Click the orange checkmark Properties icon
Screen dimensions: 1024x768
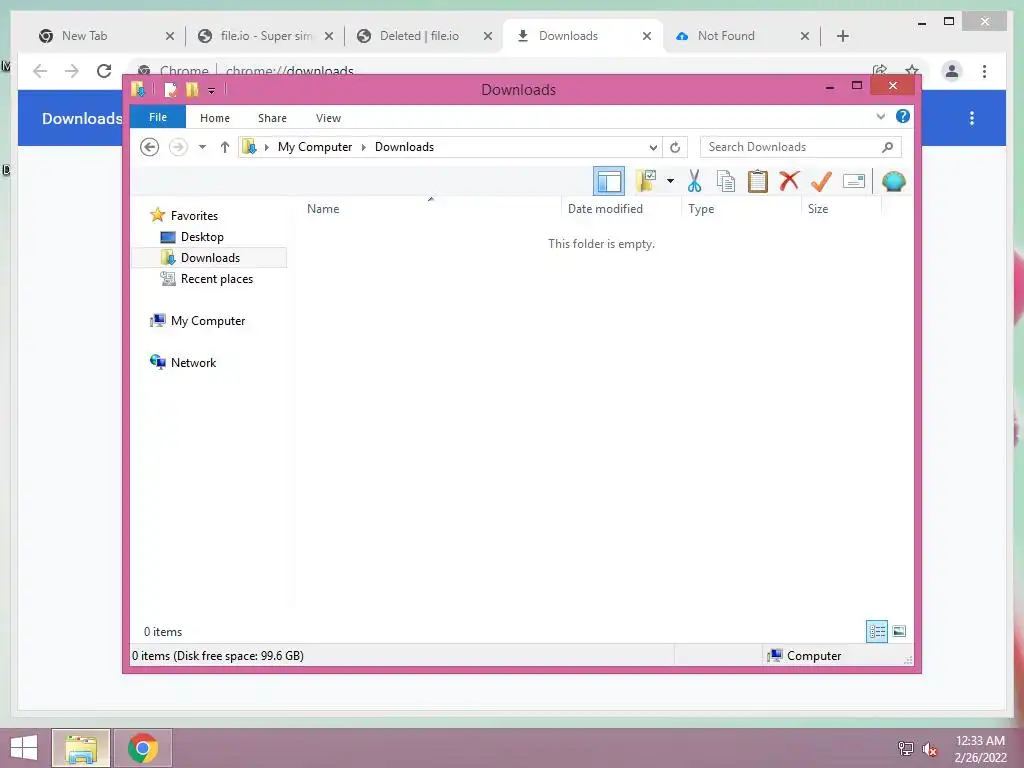point(821,181)
